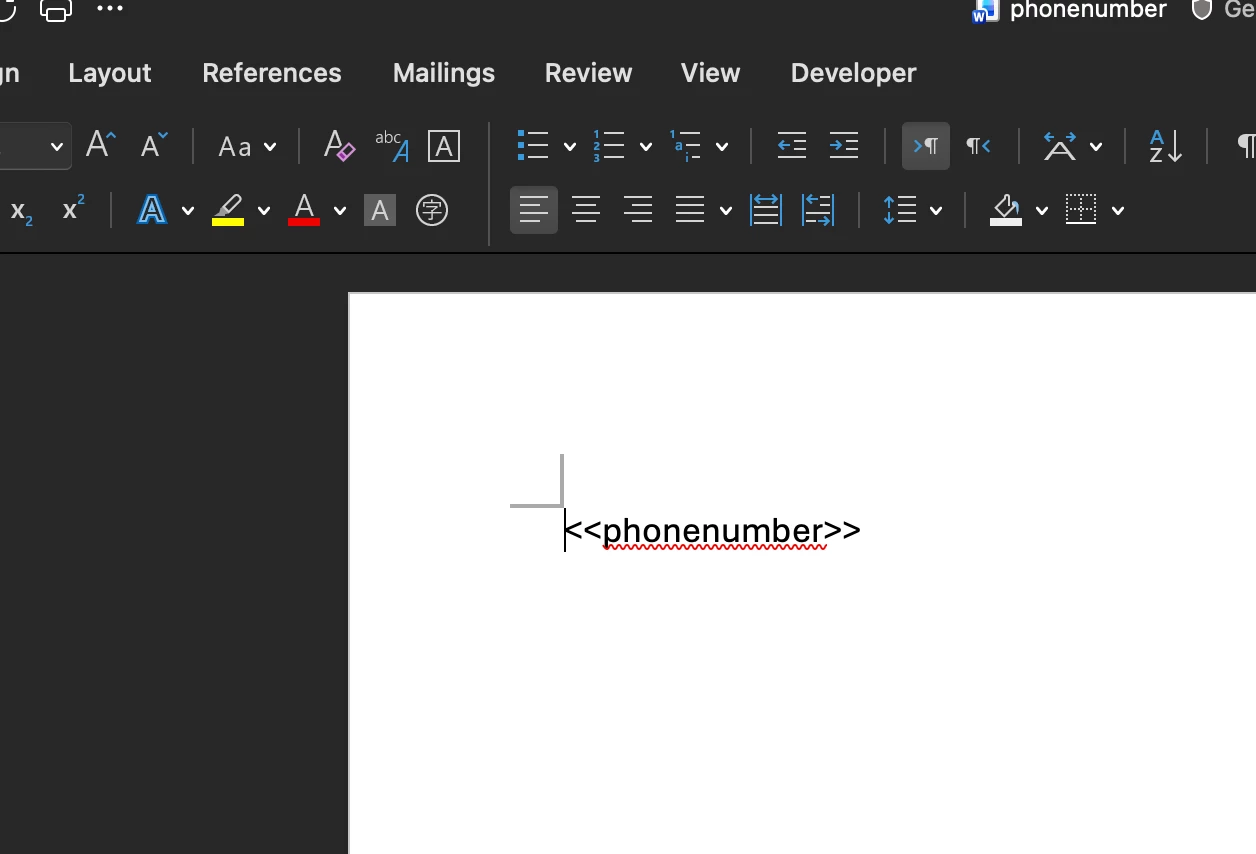Click the Print icon in title bar

55,10
